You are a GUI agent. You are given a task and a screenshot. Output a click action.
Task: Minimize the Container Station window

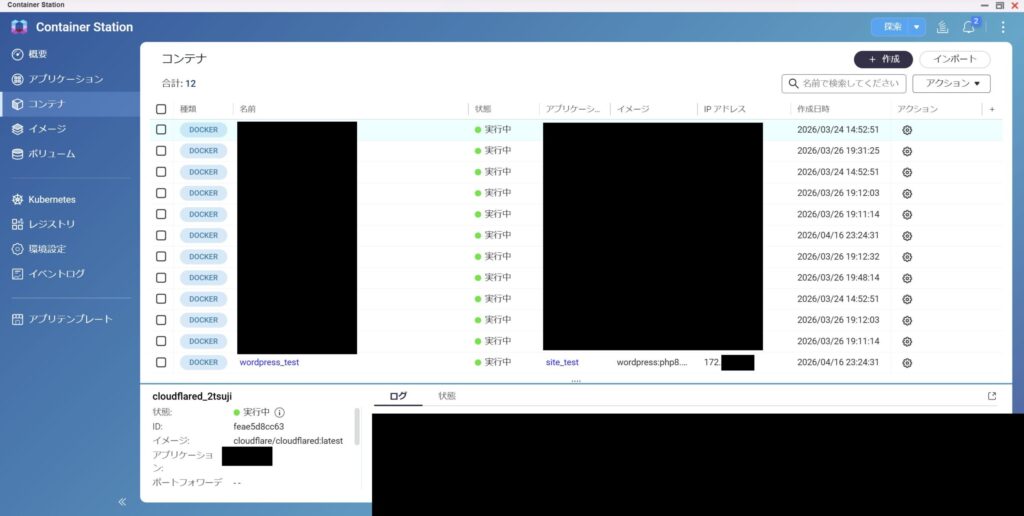tap(985, 5)
